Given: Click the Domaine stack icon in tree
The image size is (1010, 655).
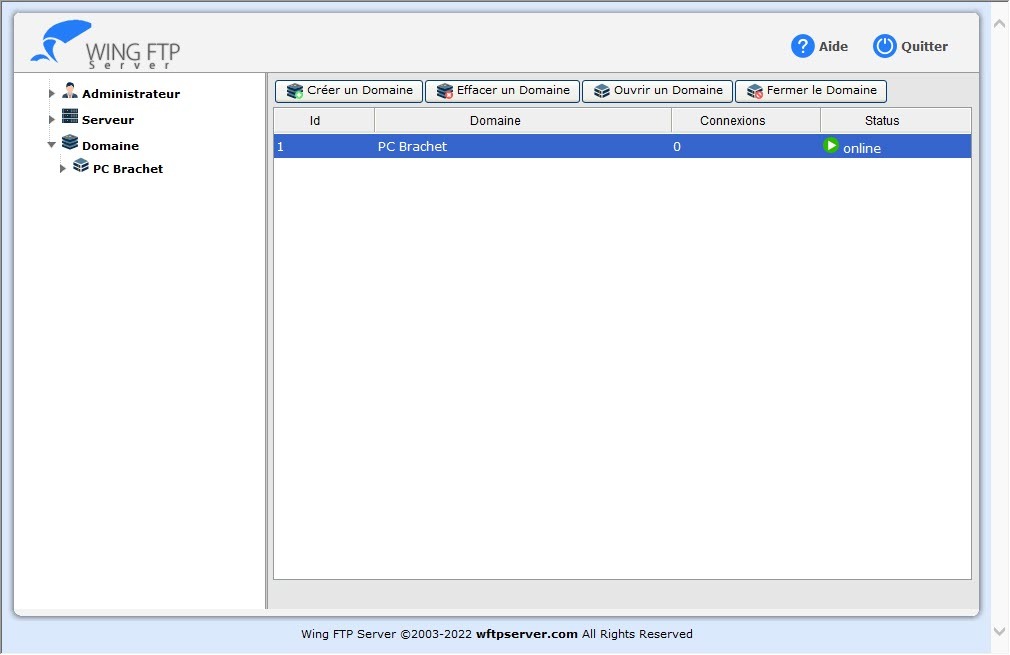Looking at the screenshot, I should point(70,142).
